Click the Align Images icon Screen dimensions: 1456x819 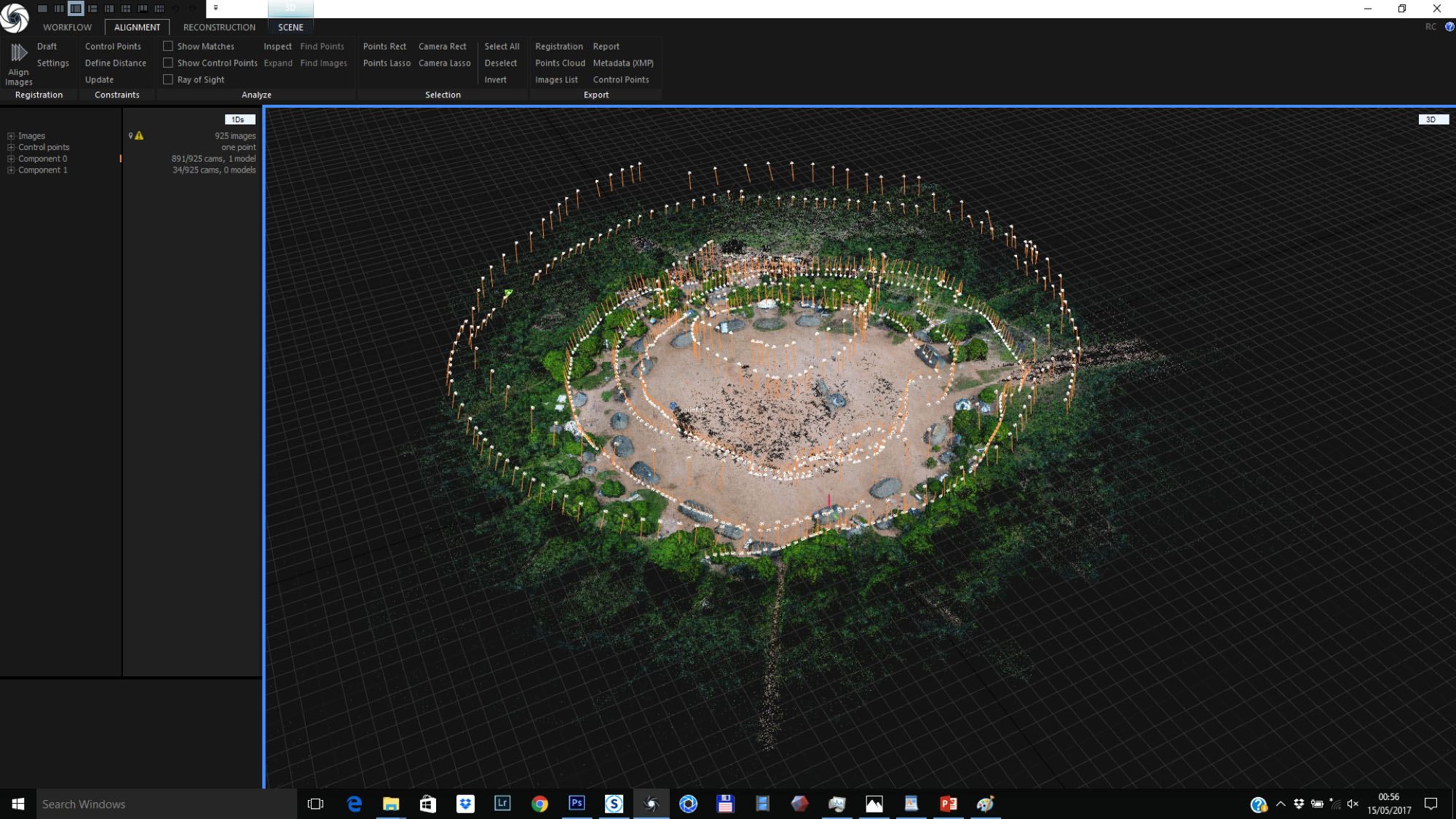pyautogui.click(x=19, y=52)
